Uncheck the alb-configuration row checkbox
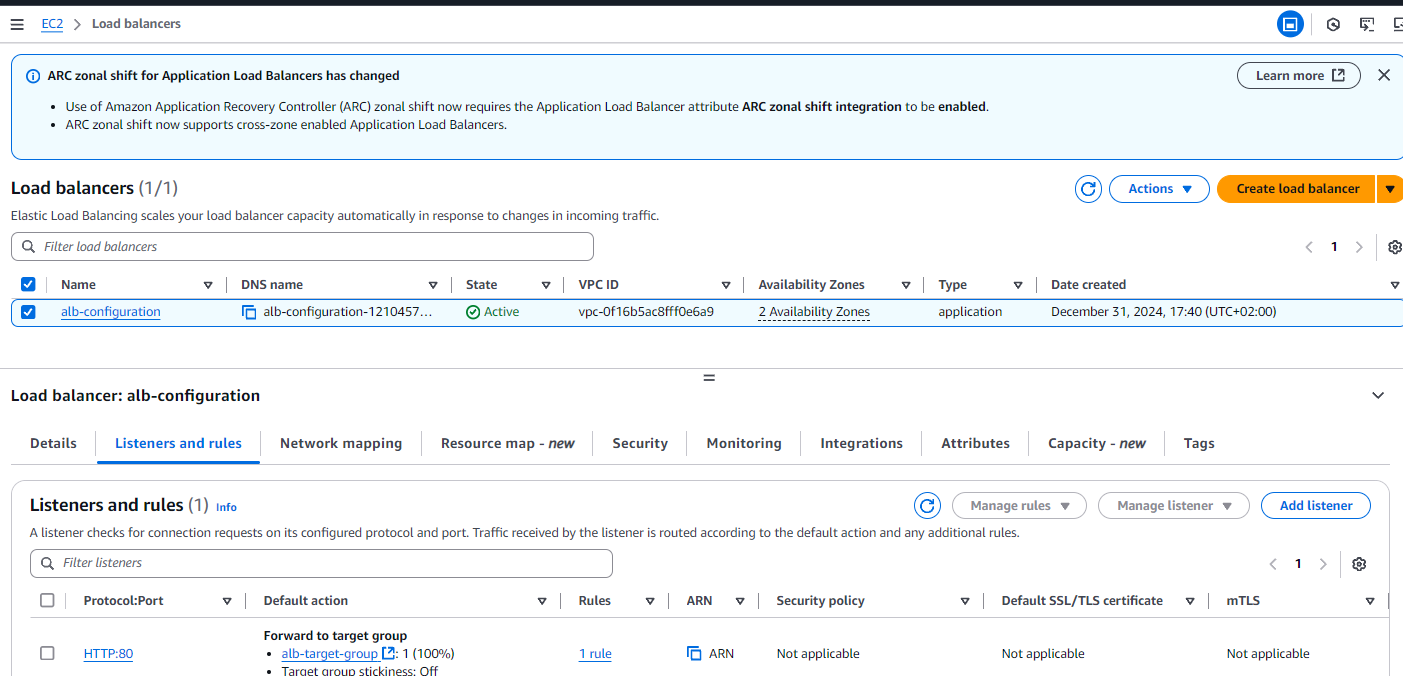The height and width of the screenshot is (676, 1403). (x=28, y=312)
